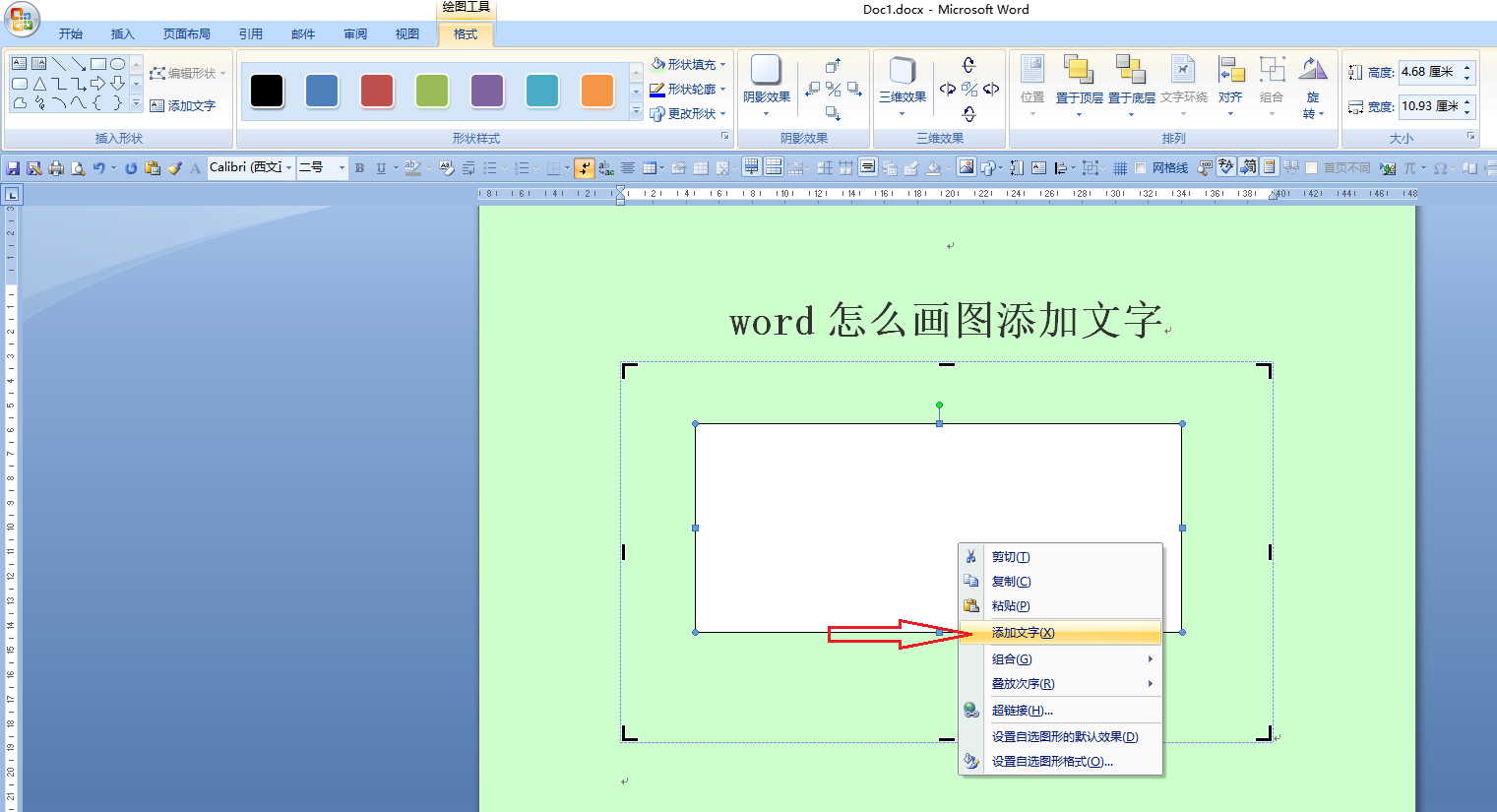Open the 置于底层 send to back button
1497x812 pixels.
click(x=1132, y=87)
